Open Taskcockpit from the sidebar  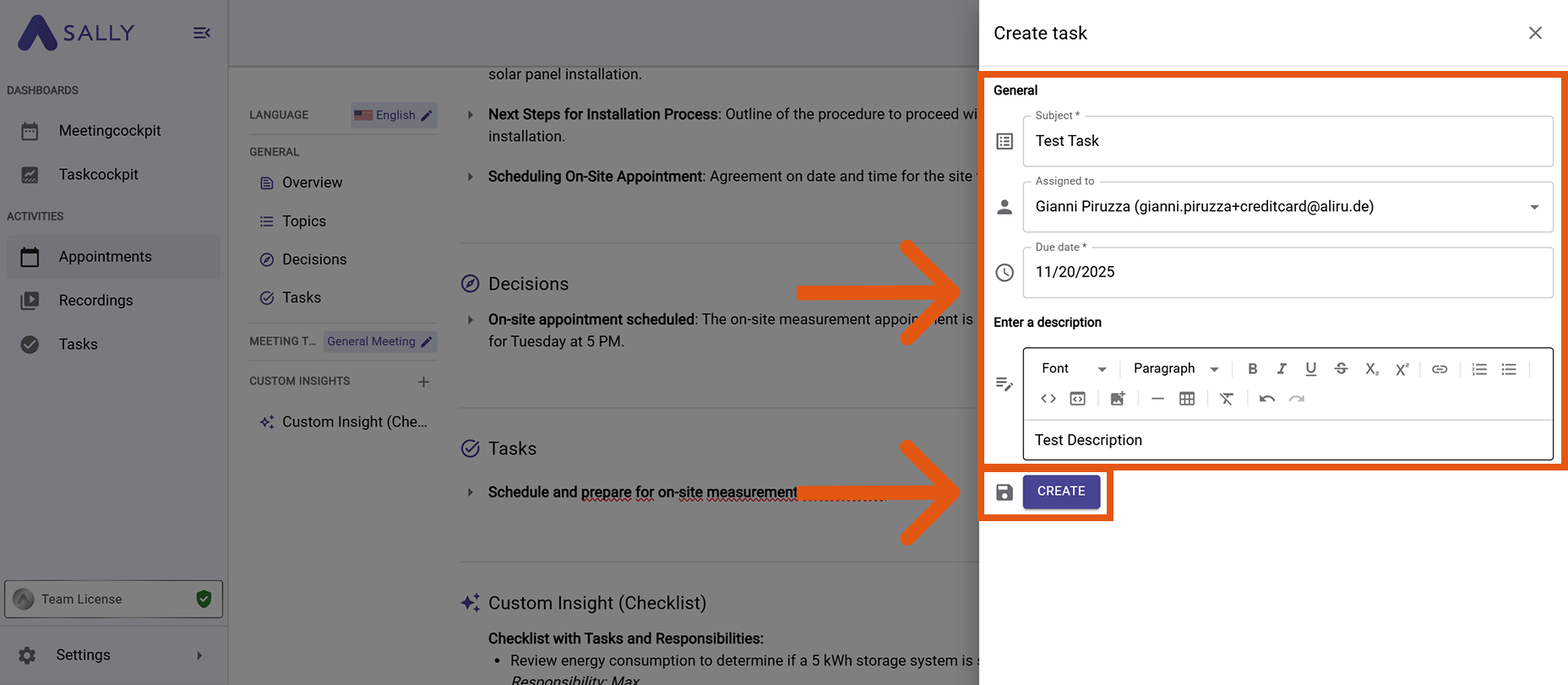(98, 175)
